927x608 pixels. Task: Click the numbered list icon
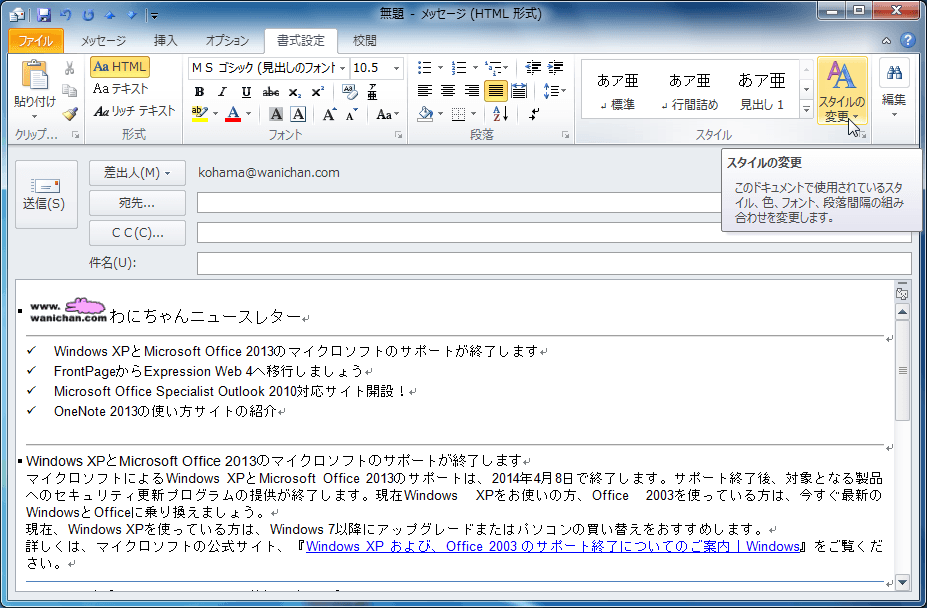459,67
